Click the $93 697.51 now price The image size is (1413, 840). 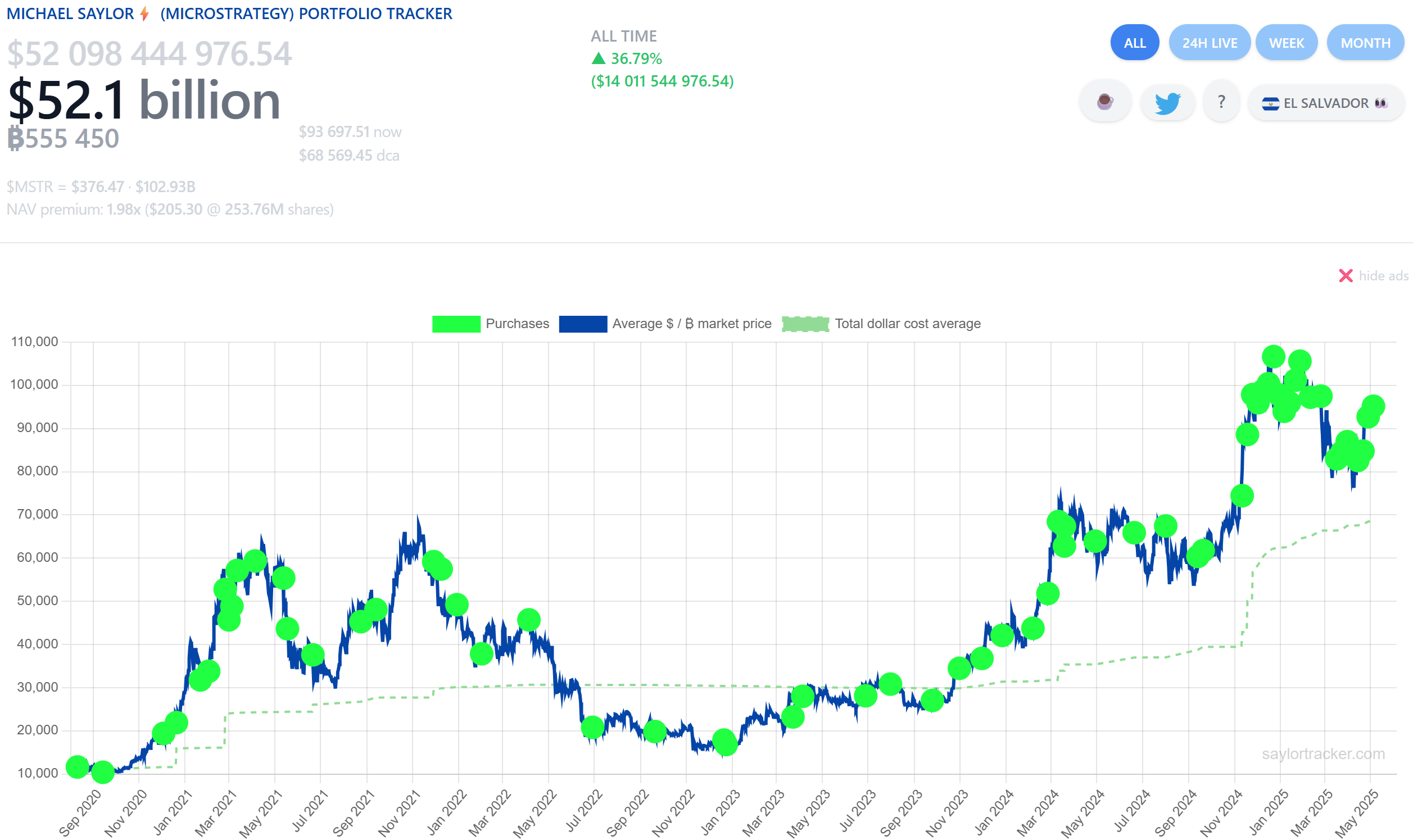tap(350, 131)
